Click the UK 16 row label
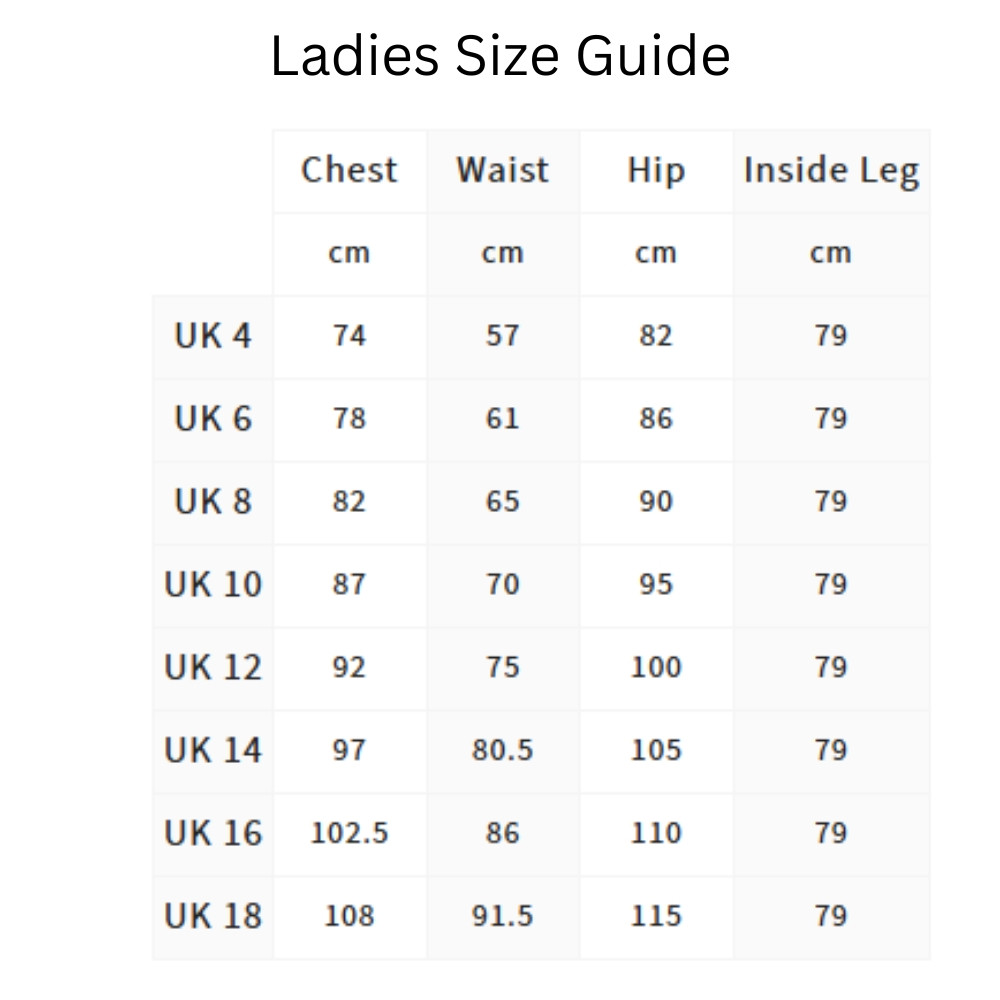The width and height of the screenshot is (1000, 1000). (x=213, y=834)
